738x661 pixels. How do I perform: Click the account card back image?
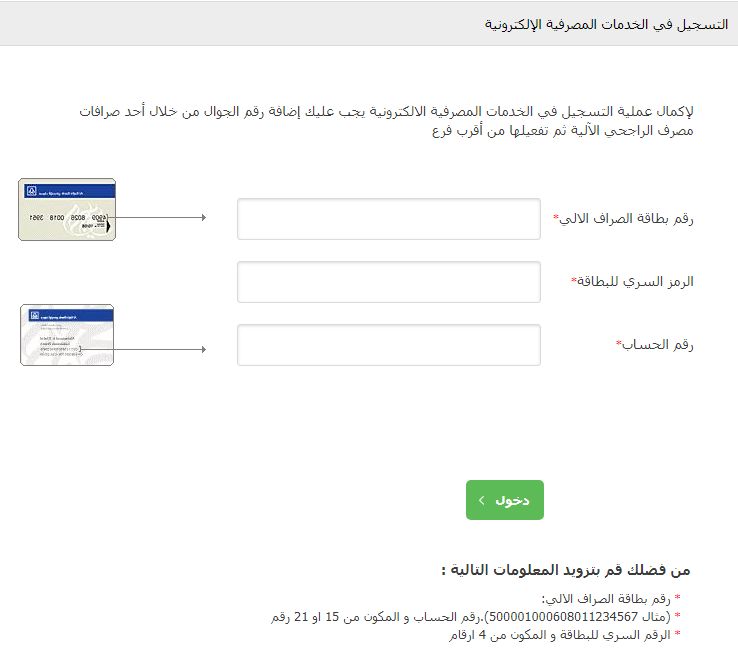click(x=67, y=335)
